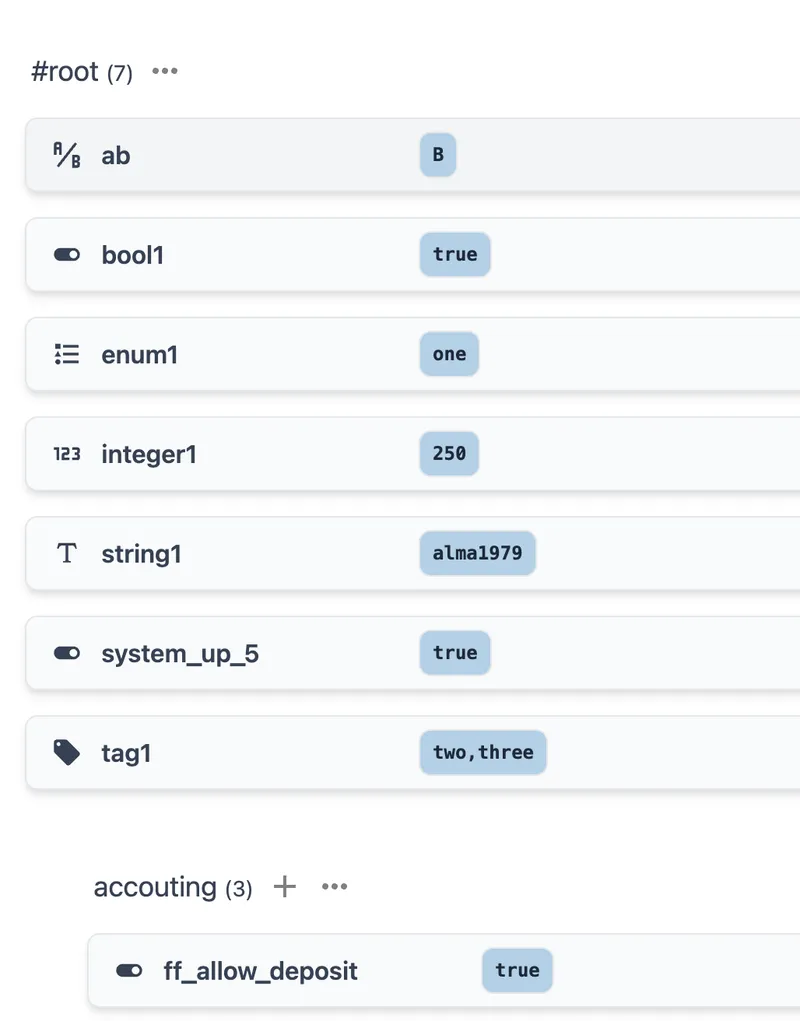Click the one value badge of enum1
The width and height of the screenshot is (800, 1021).
tap(449, 354)
